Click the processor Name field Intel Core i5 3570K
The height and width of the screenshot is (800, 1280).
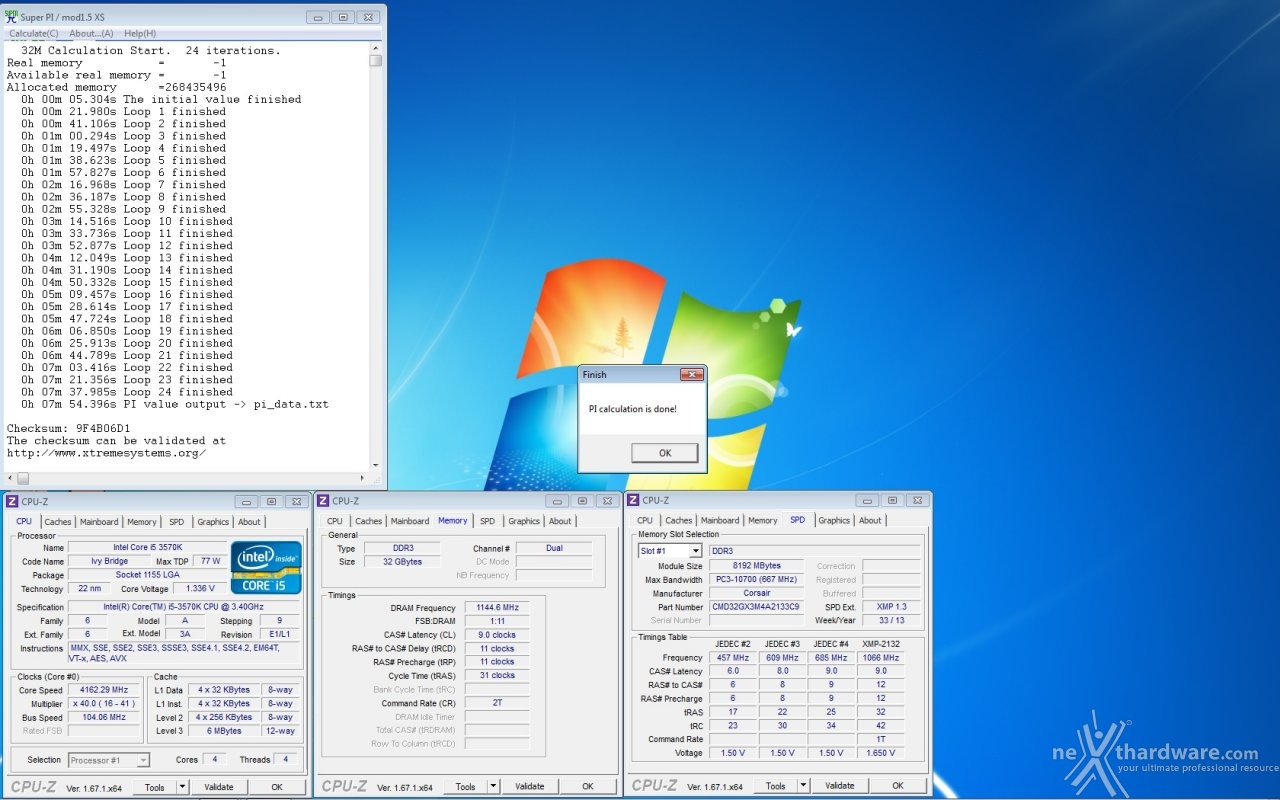[147, 548]
